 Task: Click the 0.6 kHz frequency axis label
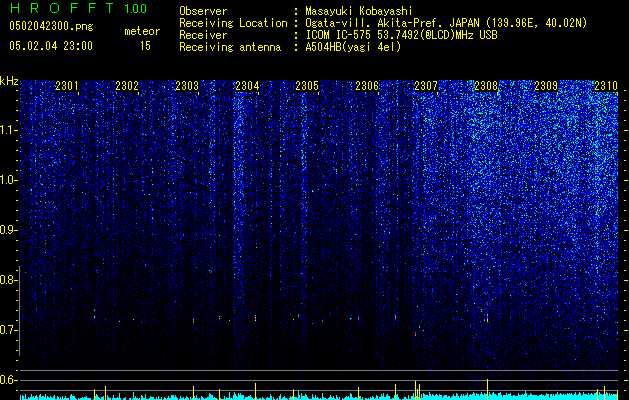coord(8,380)
